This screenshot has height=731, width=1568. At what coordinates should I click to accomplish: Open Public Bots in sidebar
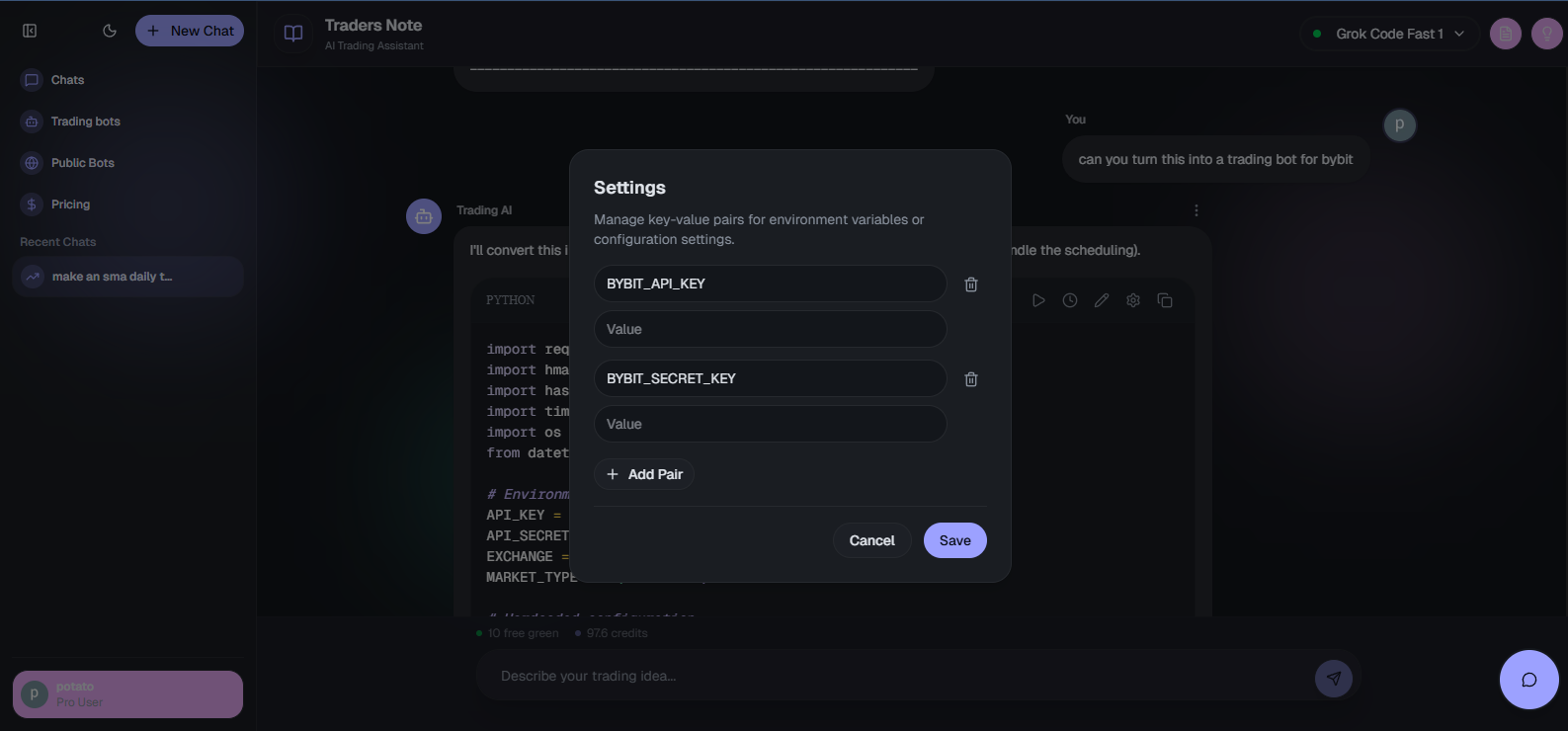coord(83,163)
